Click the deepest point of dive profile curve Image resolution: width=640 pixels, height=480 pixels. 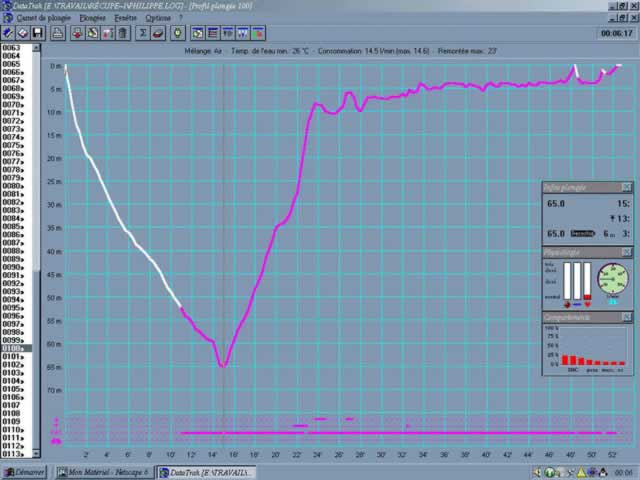click(223, 366)
